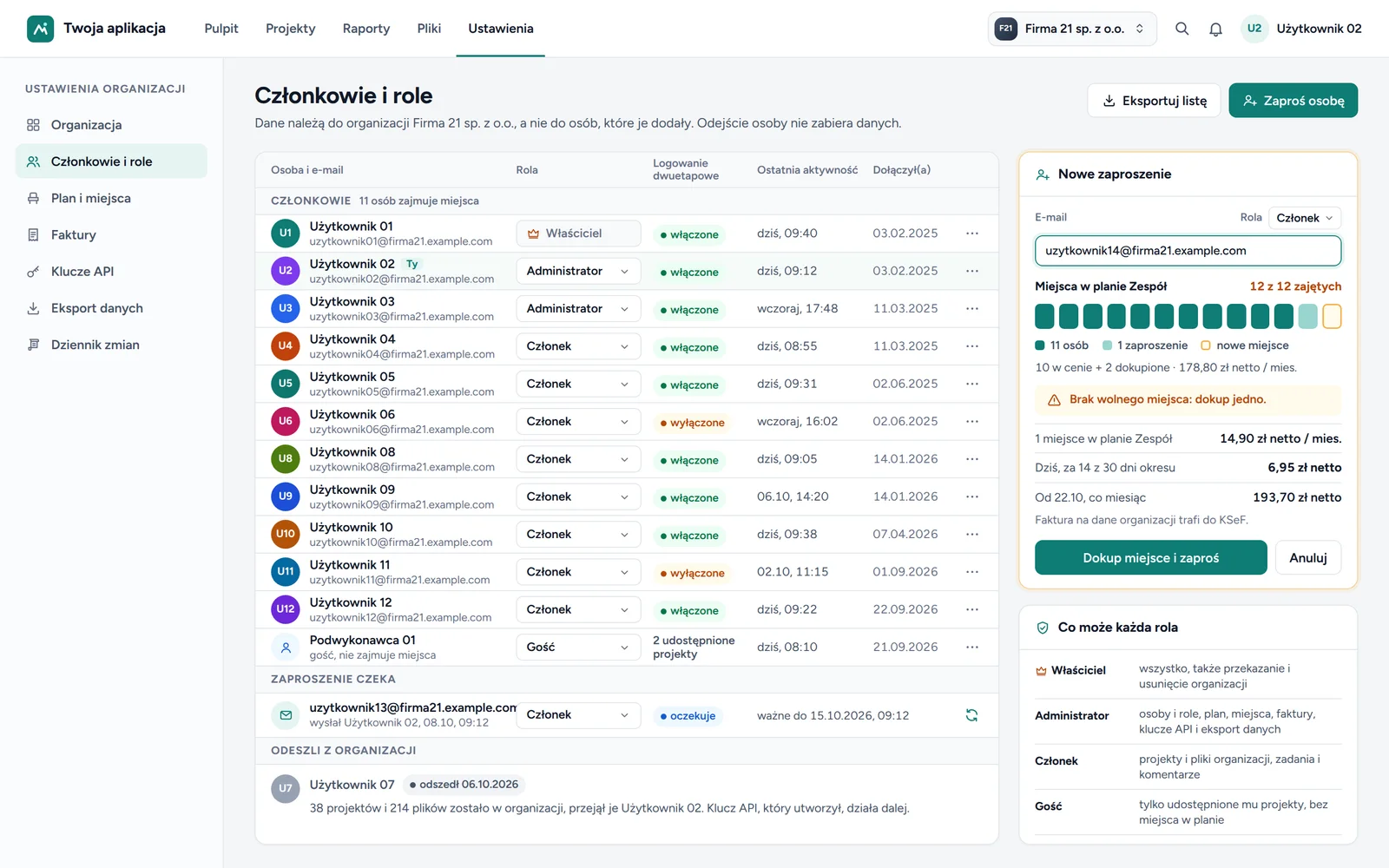Open row actions for Użytkownik 01
This screenshot has width=1389, height=868.
[971, 233]
